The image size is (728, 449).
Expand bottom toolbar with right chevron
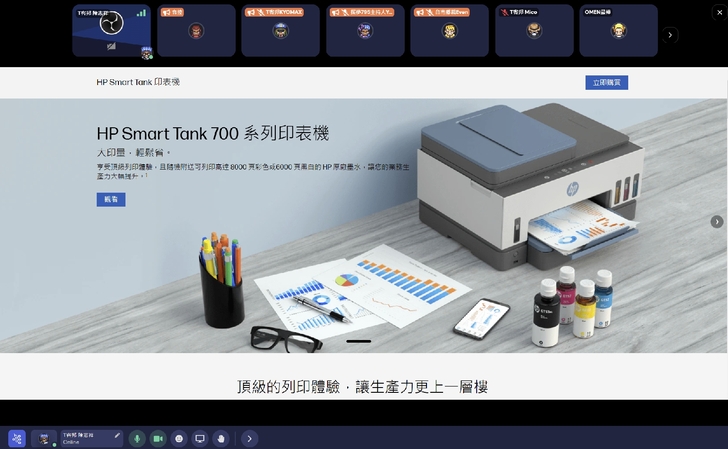click(249, 438)
